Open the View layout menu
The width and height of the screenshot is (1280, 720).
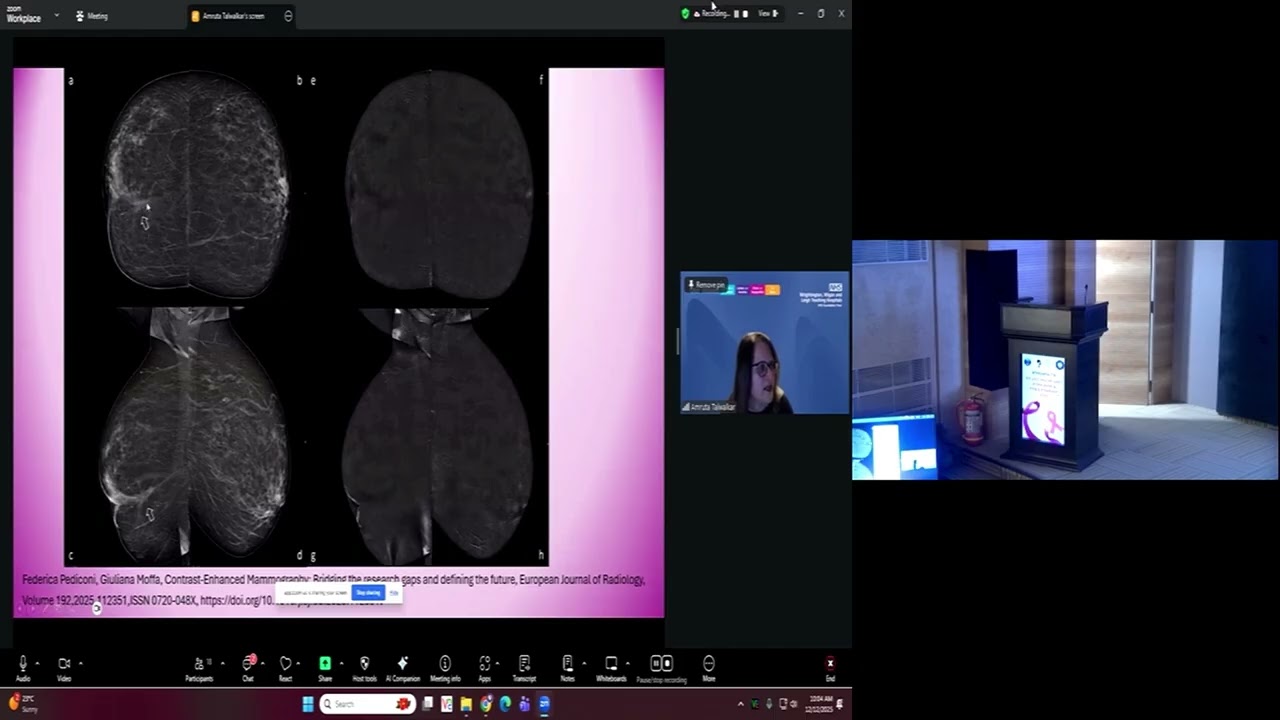coord(767,14)
